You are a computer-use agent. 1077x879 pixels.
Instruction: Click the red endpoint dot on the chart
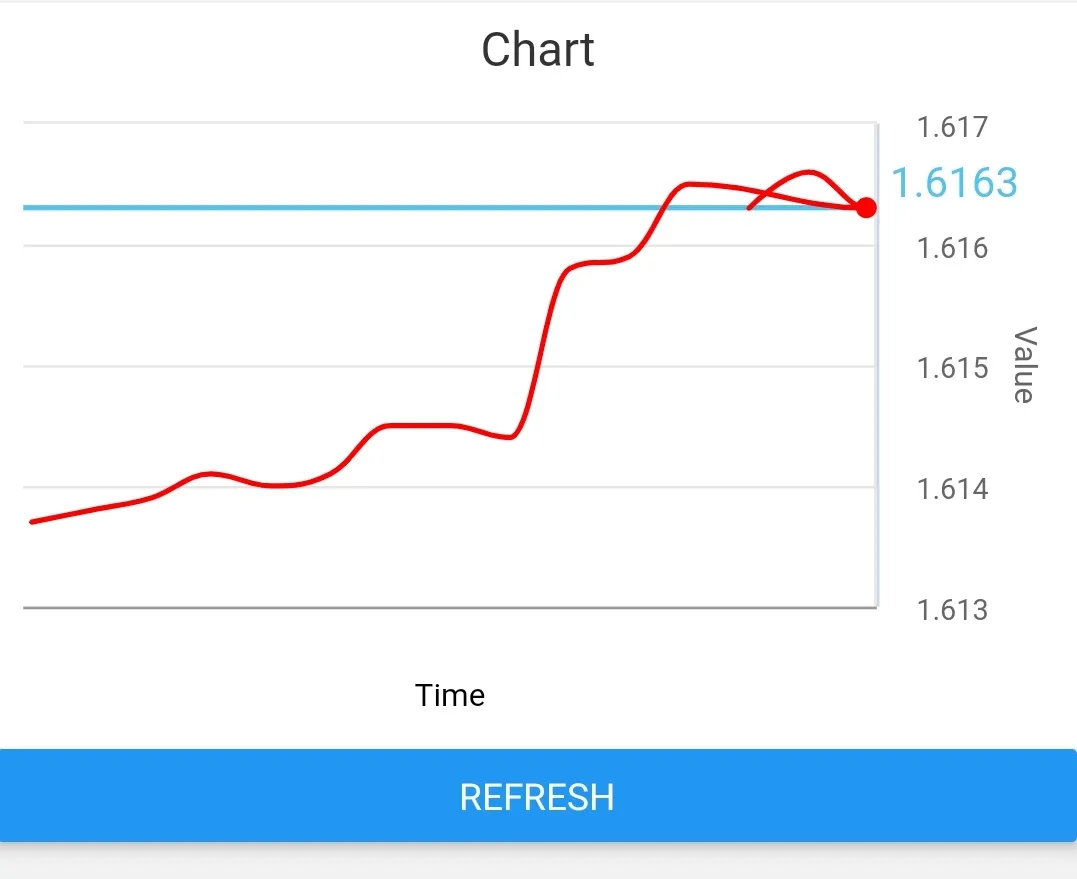[x=866, y=207]
